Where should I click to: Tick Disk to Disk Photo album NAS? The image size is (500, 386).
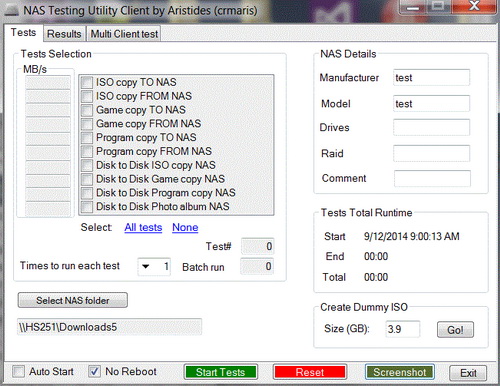click(87, 207)
